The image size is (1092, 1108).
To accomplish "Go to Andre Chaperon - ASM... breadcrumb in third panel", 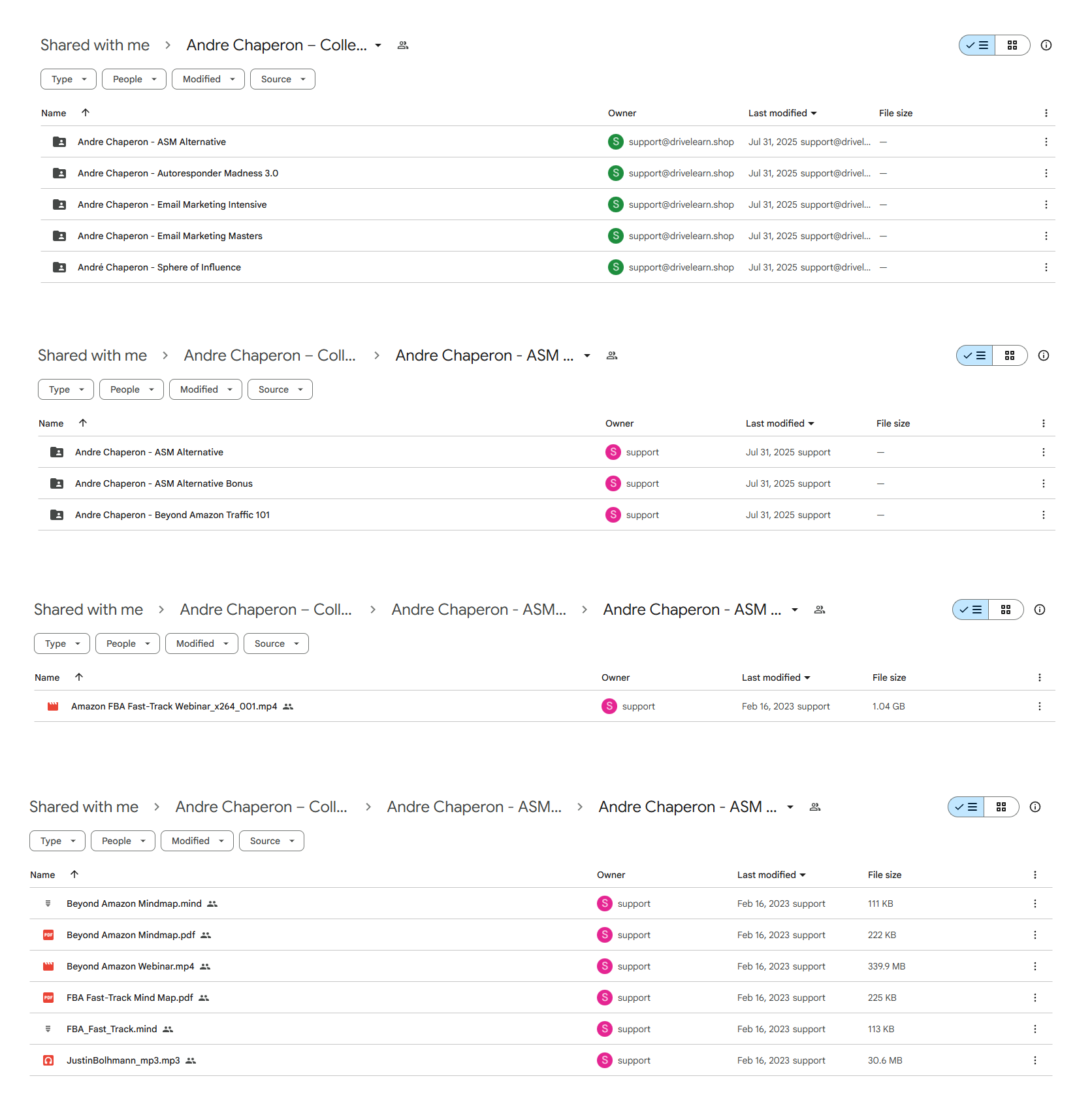I will pyautogui.click(x=479, y=610).
